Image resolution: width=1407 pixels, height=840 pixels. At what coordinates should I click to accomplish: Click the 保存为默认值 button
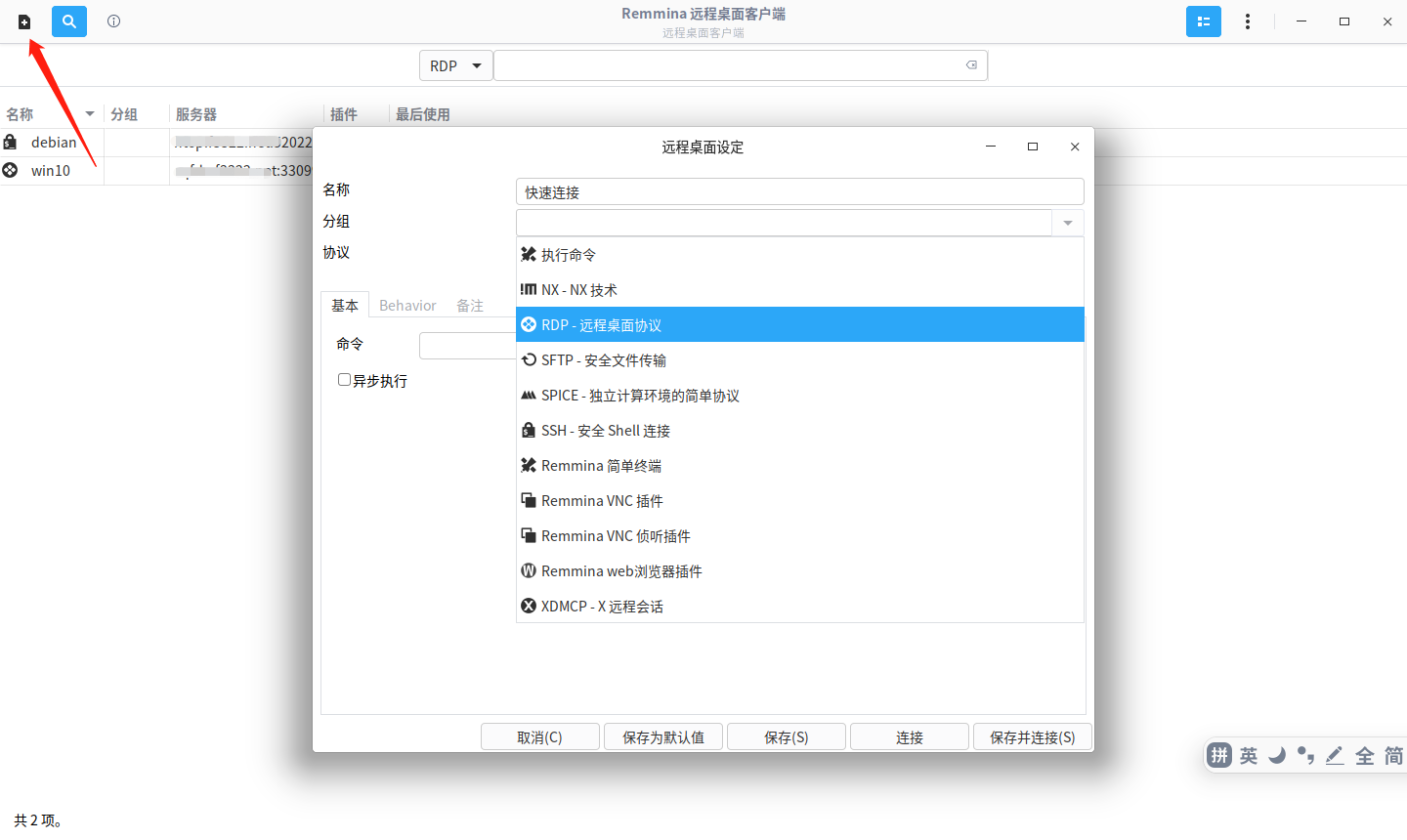[x=663, y=737]
